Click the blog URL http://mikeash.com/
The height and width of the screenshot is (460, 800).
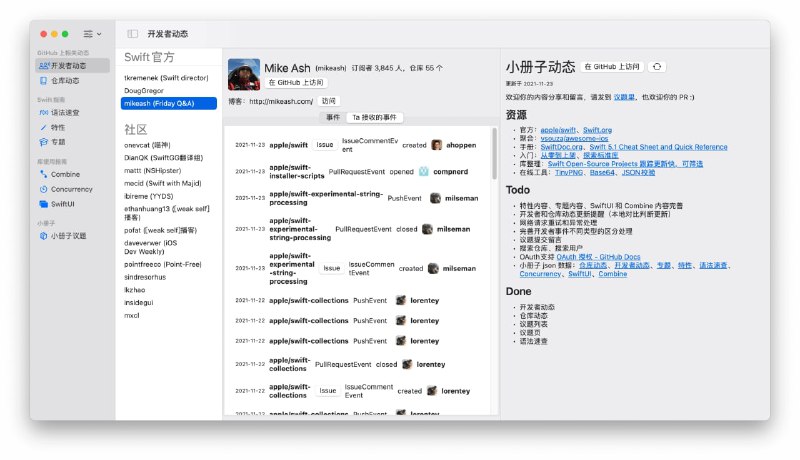click(x=281, y=101)
